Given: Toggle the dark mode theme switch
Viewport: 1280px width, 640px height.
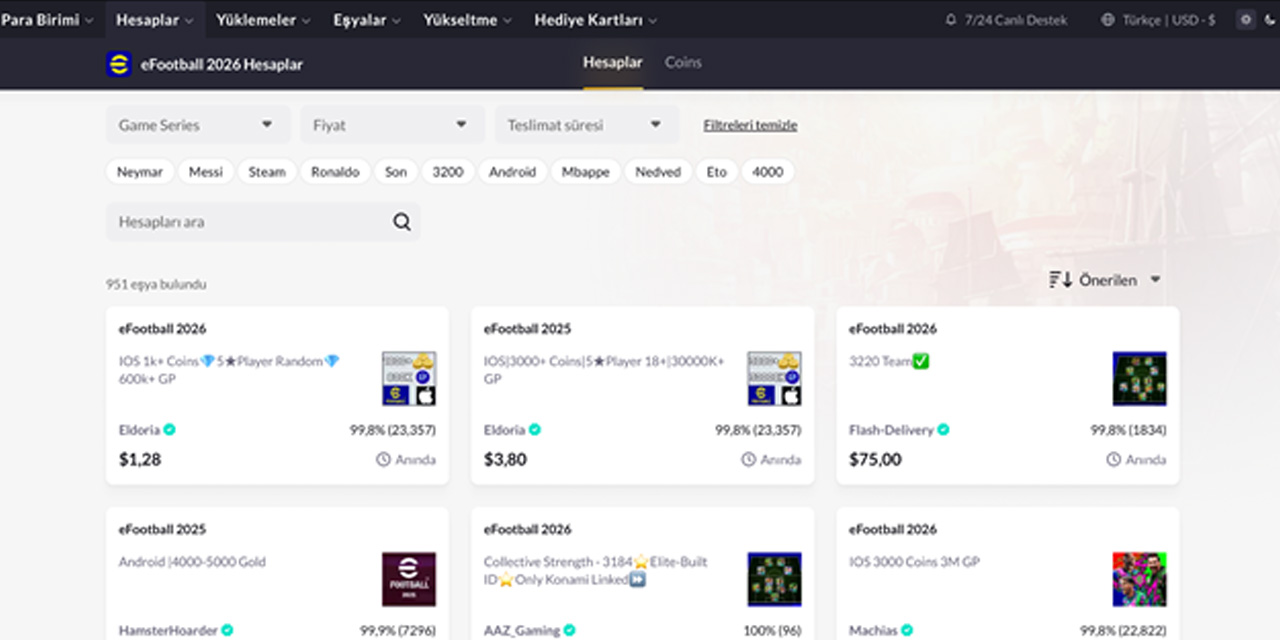Looking at the screenshot, I should 1245,19.
